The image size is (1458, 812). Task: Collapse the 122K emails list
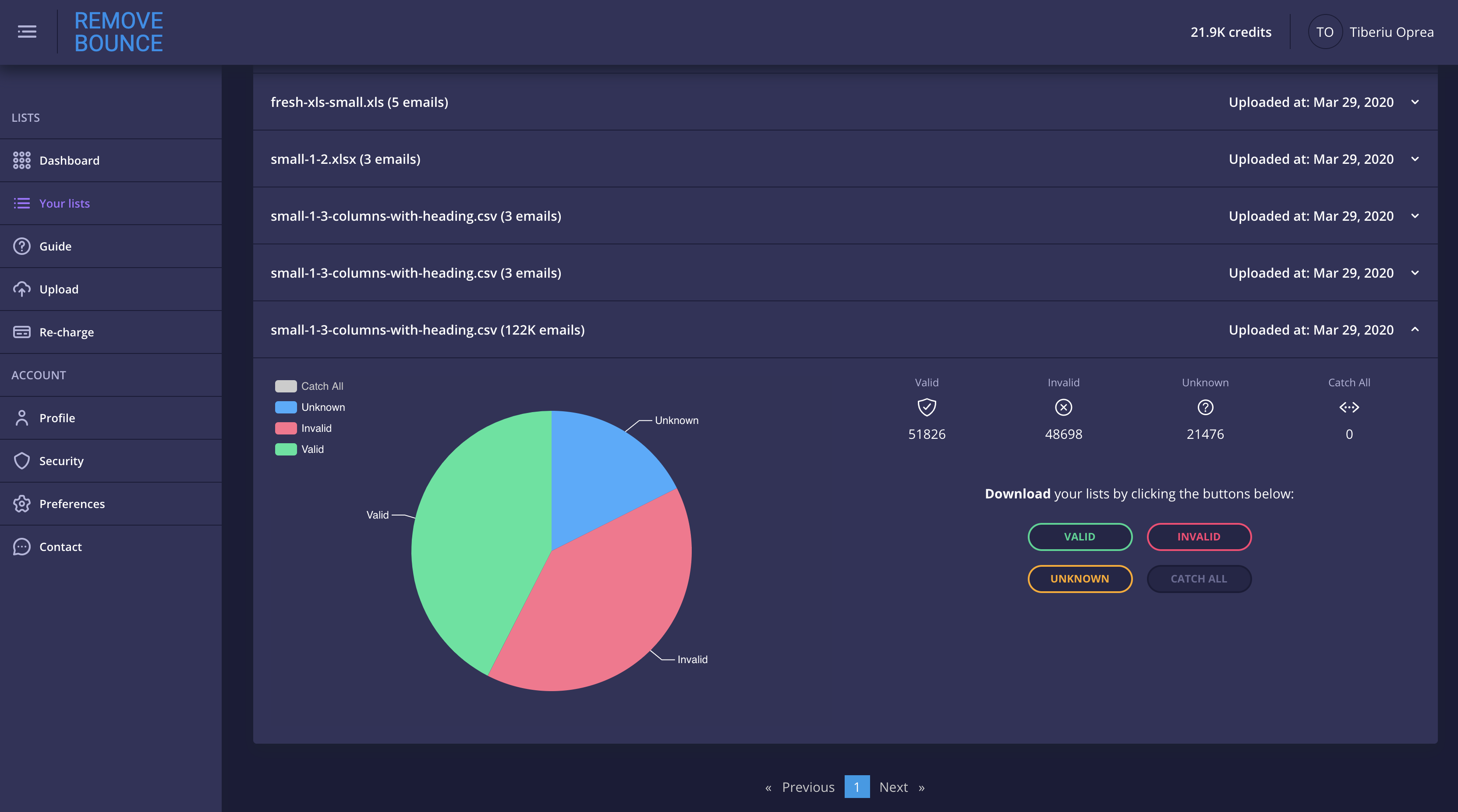1415,329
